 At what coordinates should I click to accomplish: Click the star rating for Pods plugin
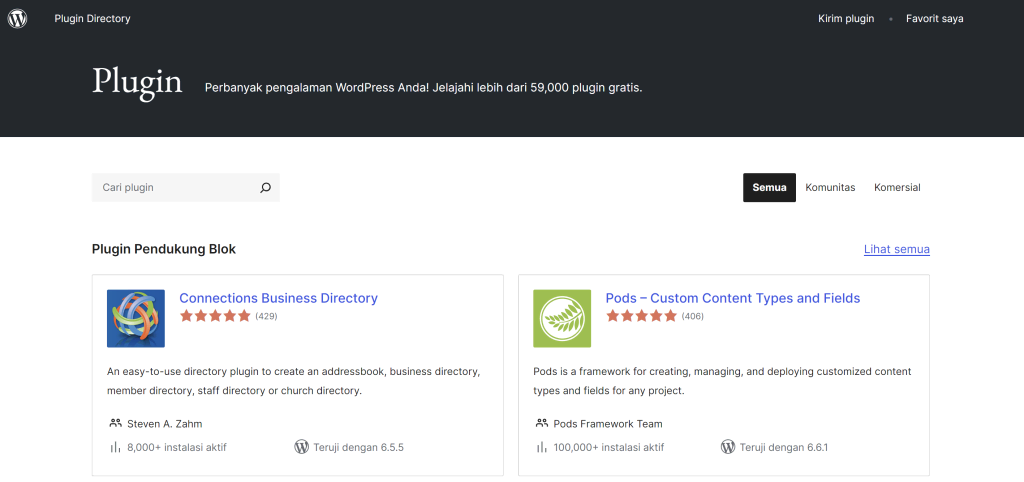641,316
